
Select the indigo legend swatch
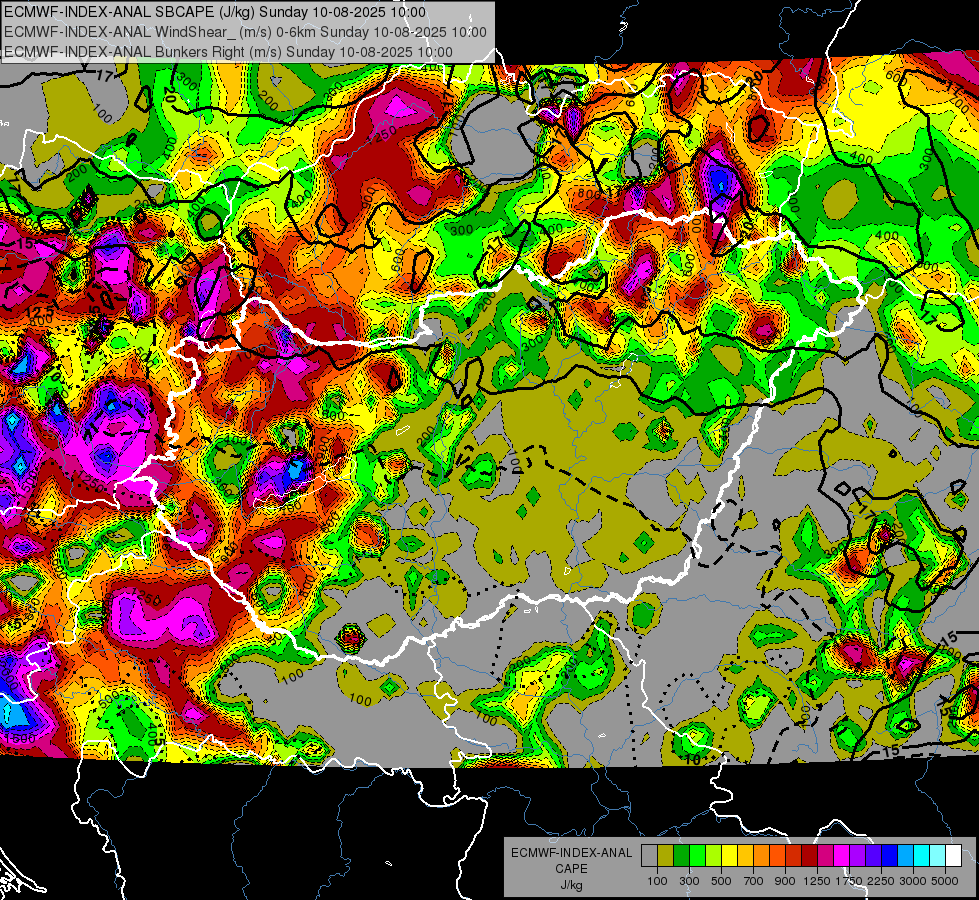[873, 856]
